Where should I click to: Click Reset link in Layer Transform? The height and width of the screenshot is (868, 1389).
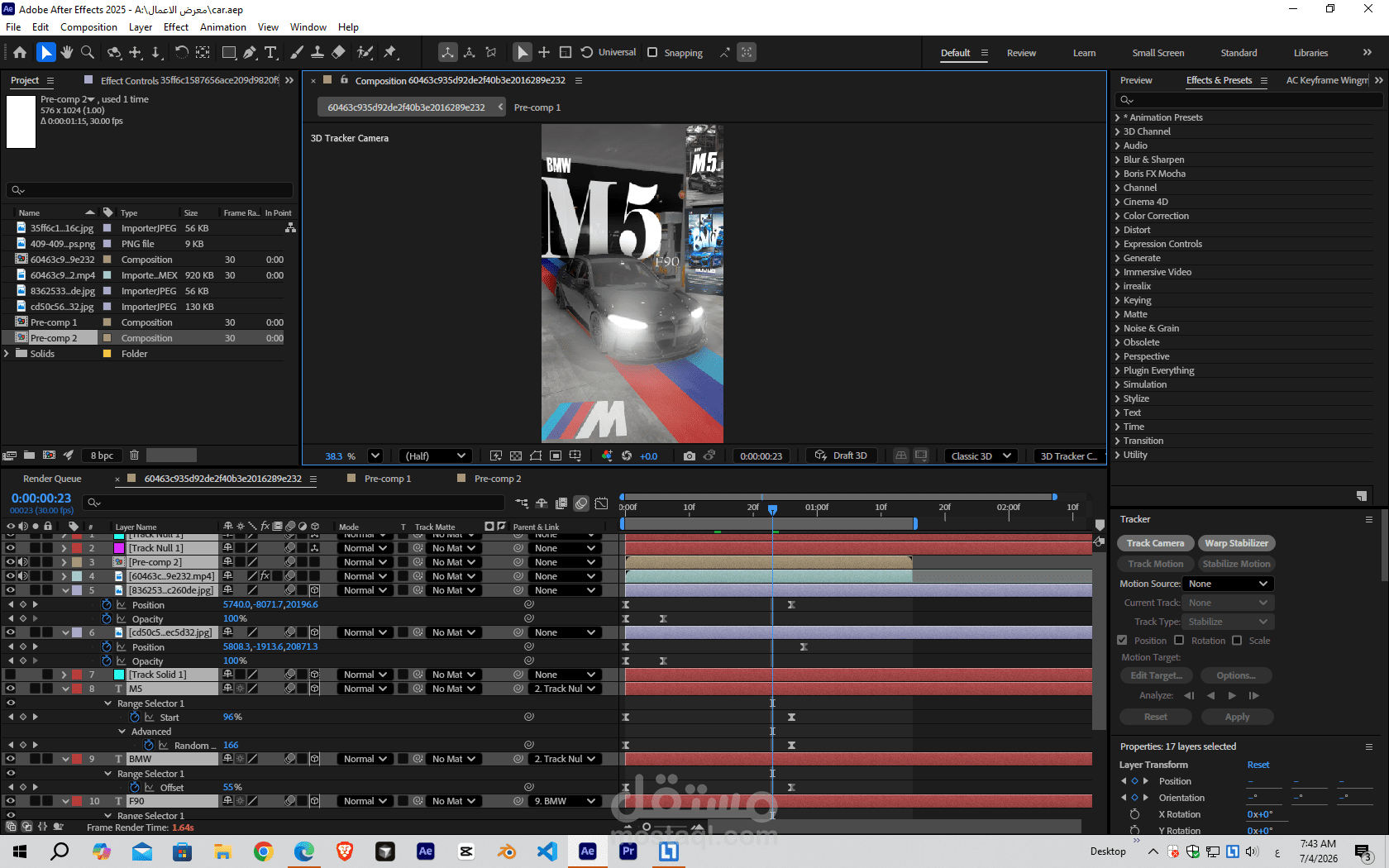1258,765
